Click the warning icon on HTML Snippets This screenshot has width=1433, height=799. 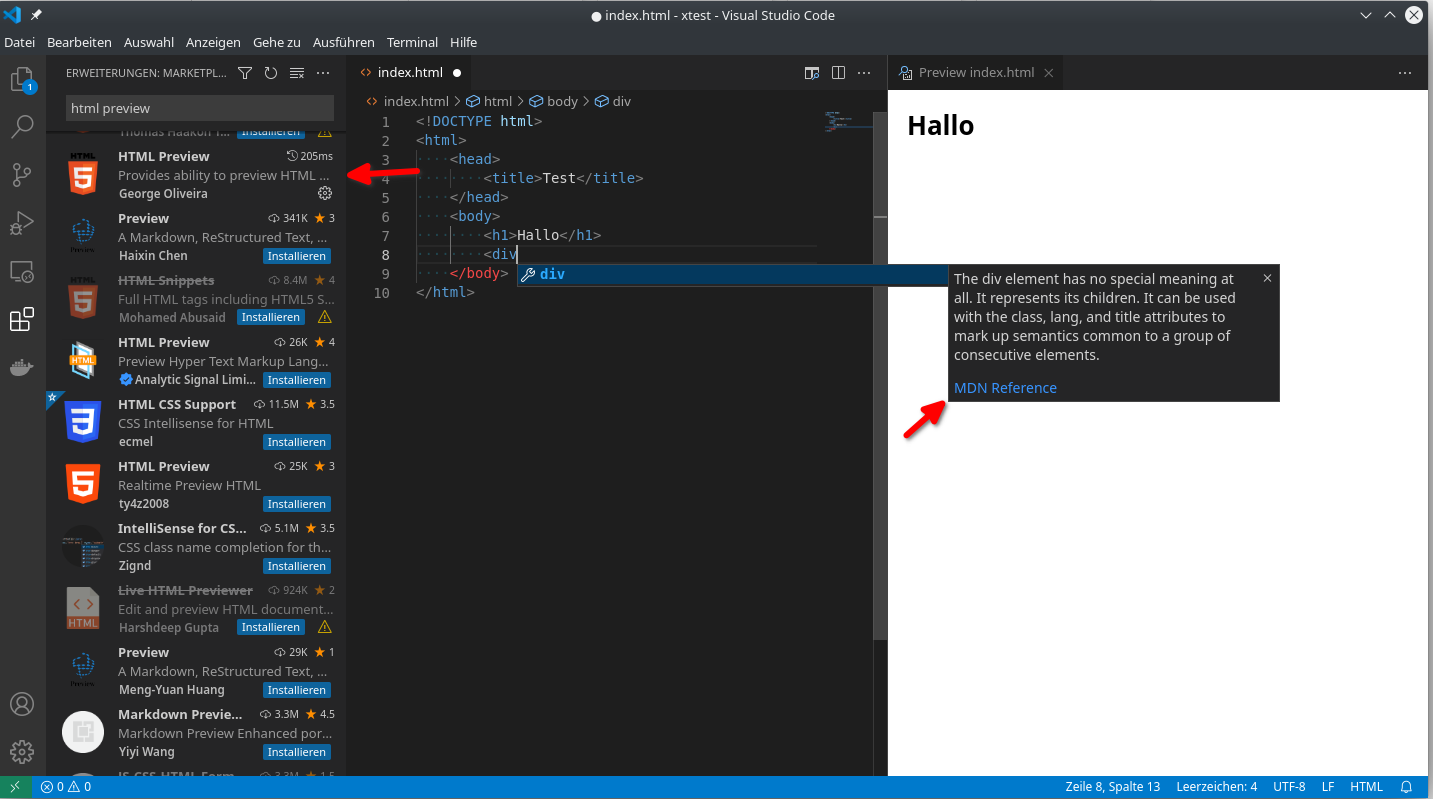pyautogui.click(x=324, y=317)
